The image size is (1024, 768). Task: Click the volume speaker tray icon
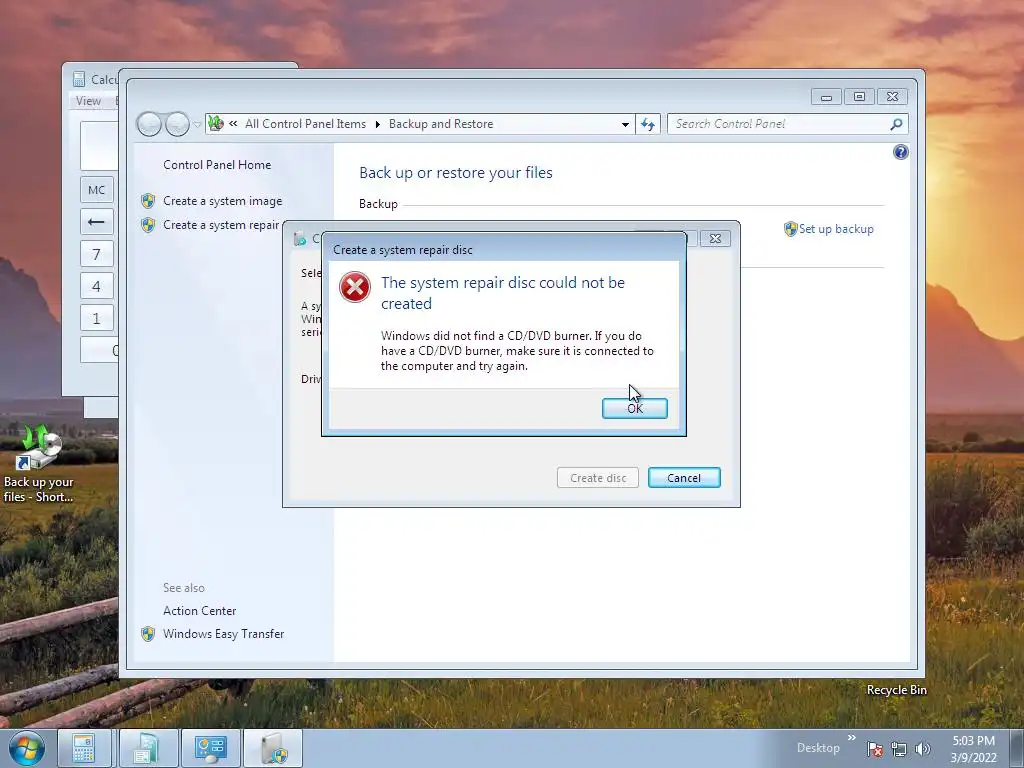click(922, 749)
